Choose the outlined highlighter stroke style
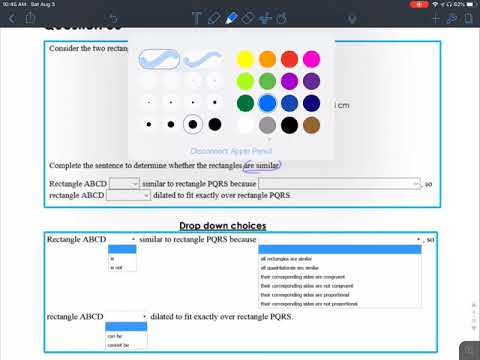 [159, 59]
